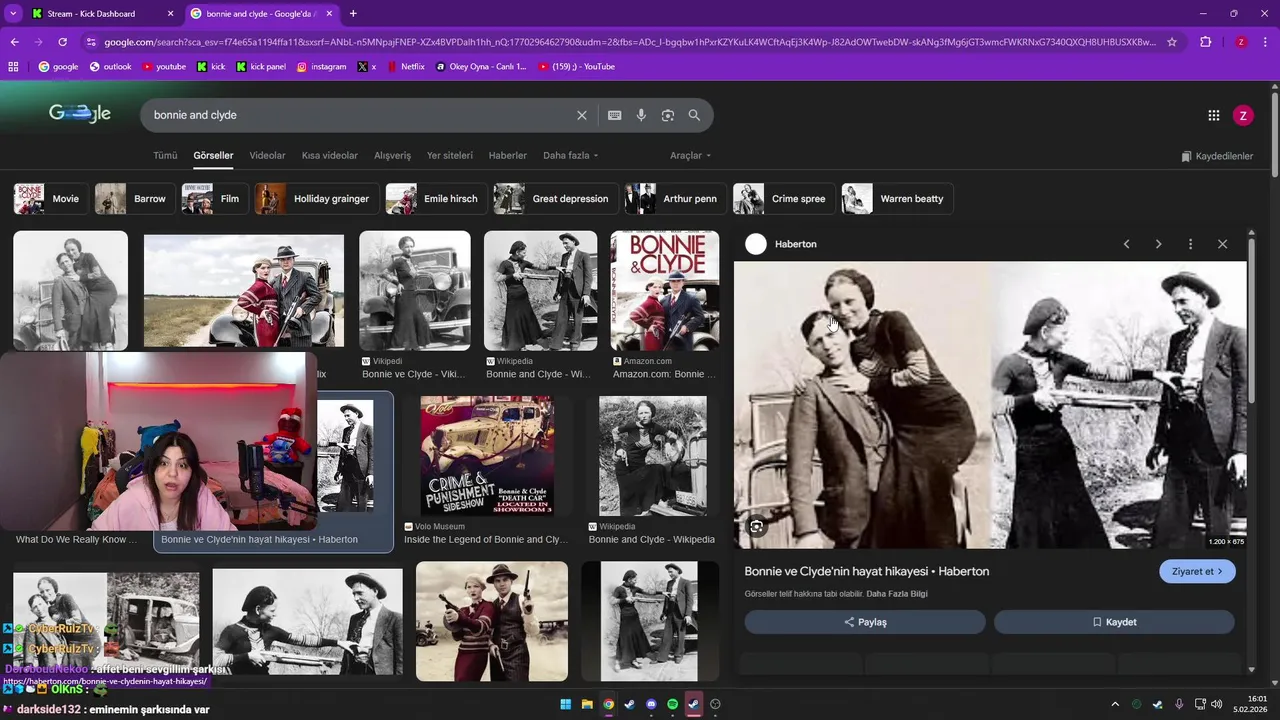Filter images by the Movie chip

(51, 199)
